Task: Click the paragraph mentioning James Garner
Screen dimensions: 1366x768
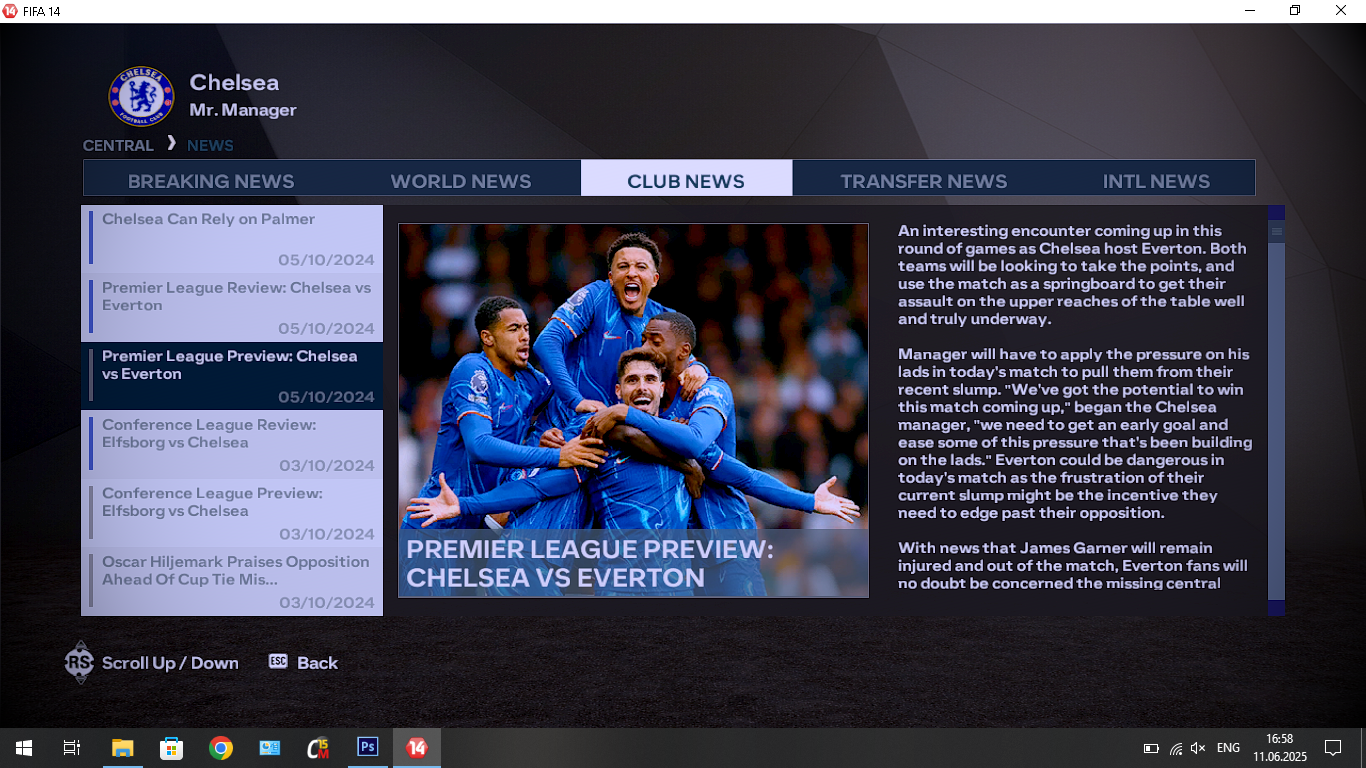Action: [1072, 565]
